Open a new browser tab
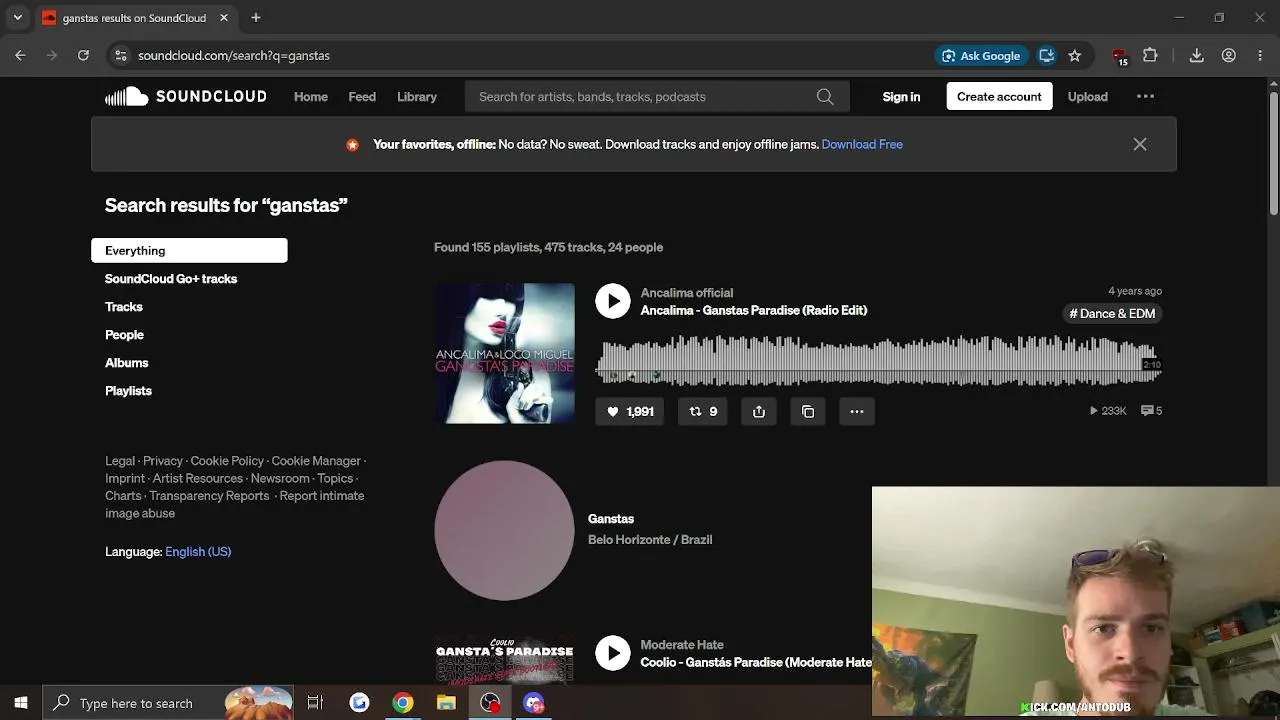The width and height of the screenshot is (1280, 720). click(x=256, y=18)
